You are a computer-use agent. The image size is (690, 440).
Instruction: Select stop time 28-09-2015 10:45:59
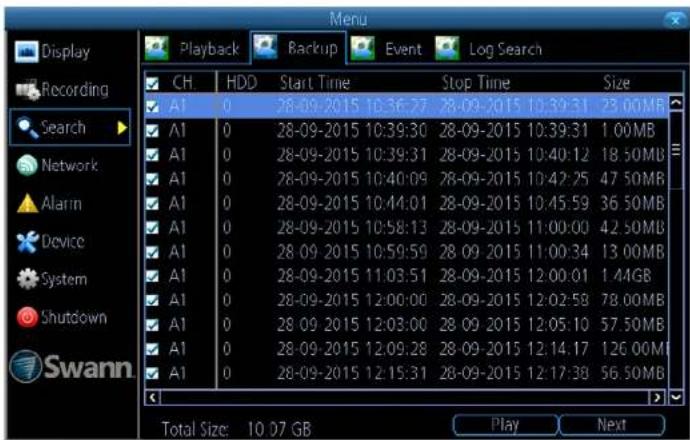(x=514, y=204)
